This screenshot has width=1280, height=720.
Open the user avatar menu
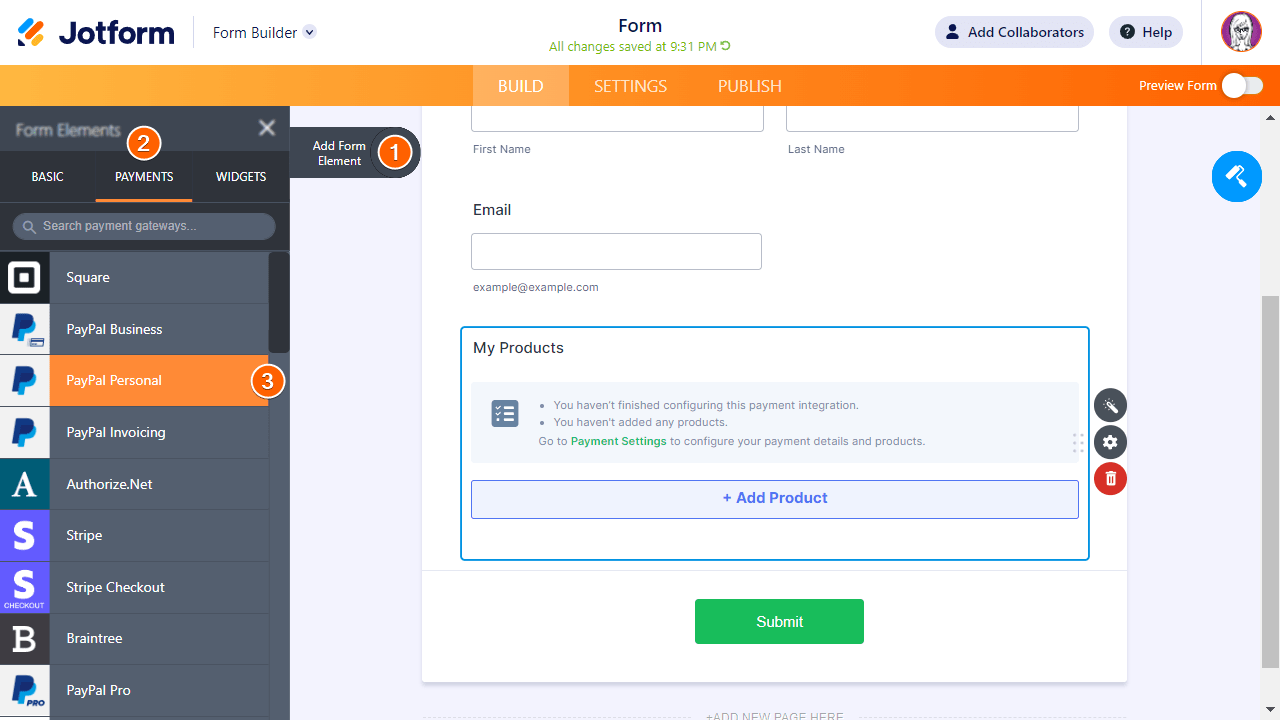(1241, 32)
